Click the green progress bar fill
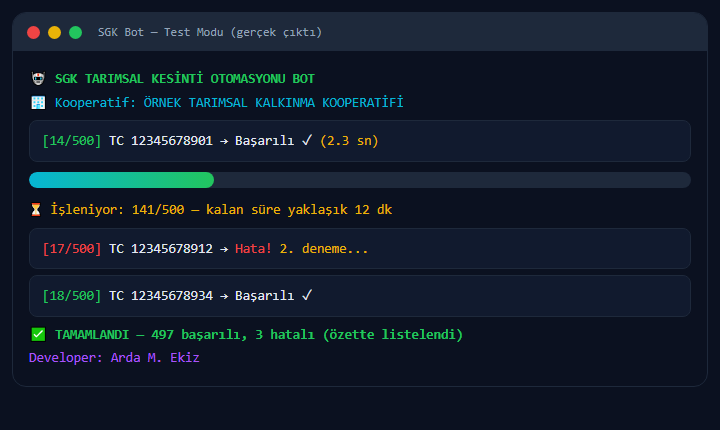Image resolution: width=720 pixels, height=430 pixels. click(x=122, y=180)
